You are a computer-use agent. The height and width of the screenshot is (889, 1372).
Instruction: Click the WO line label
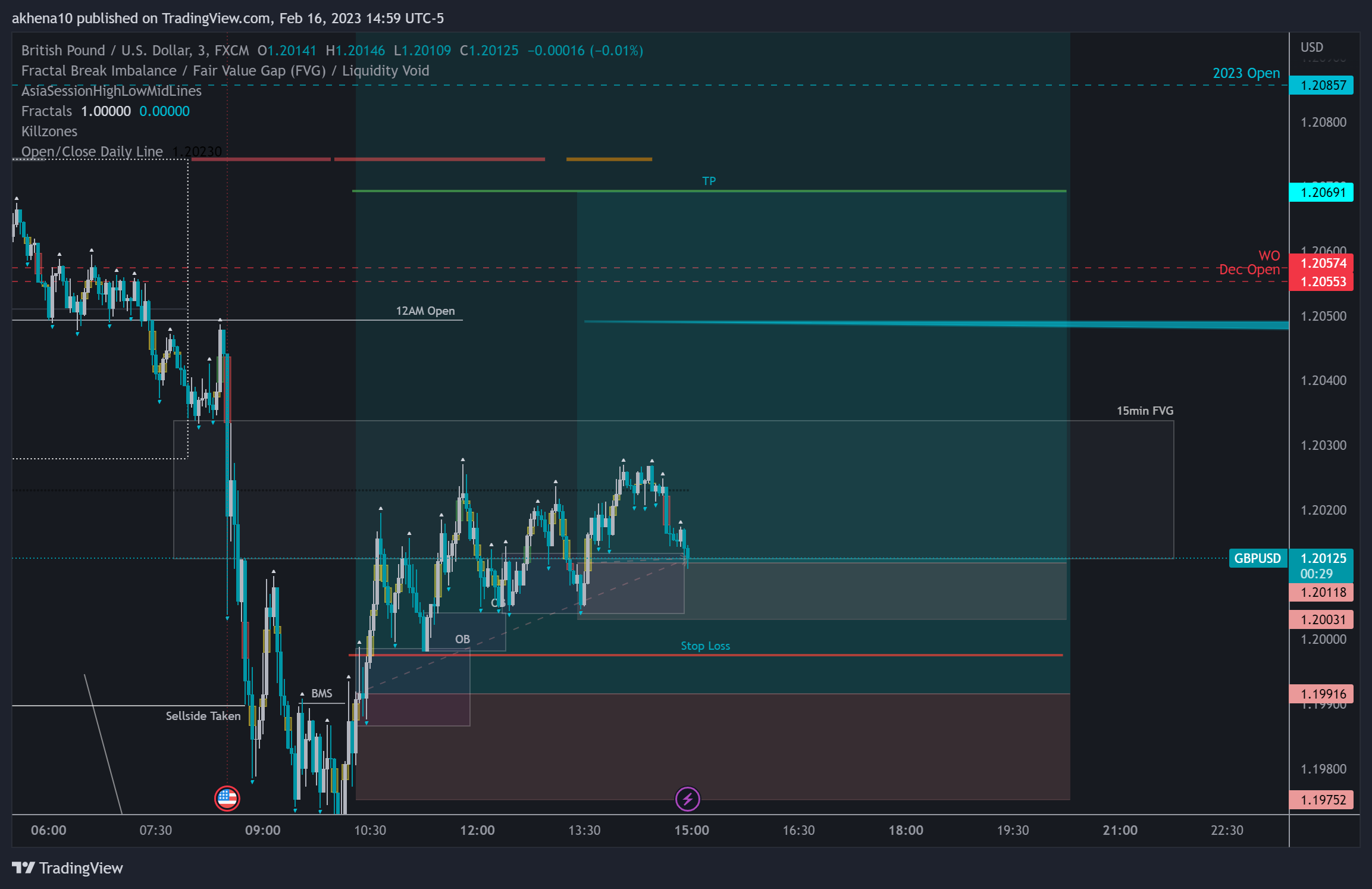[1269, 256]
